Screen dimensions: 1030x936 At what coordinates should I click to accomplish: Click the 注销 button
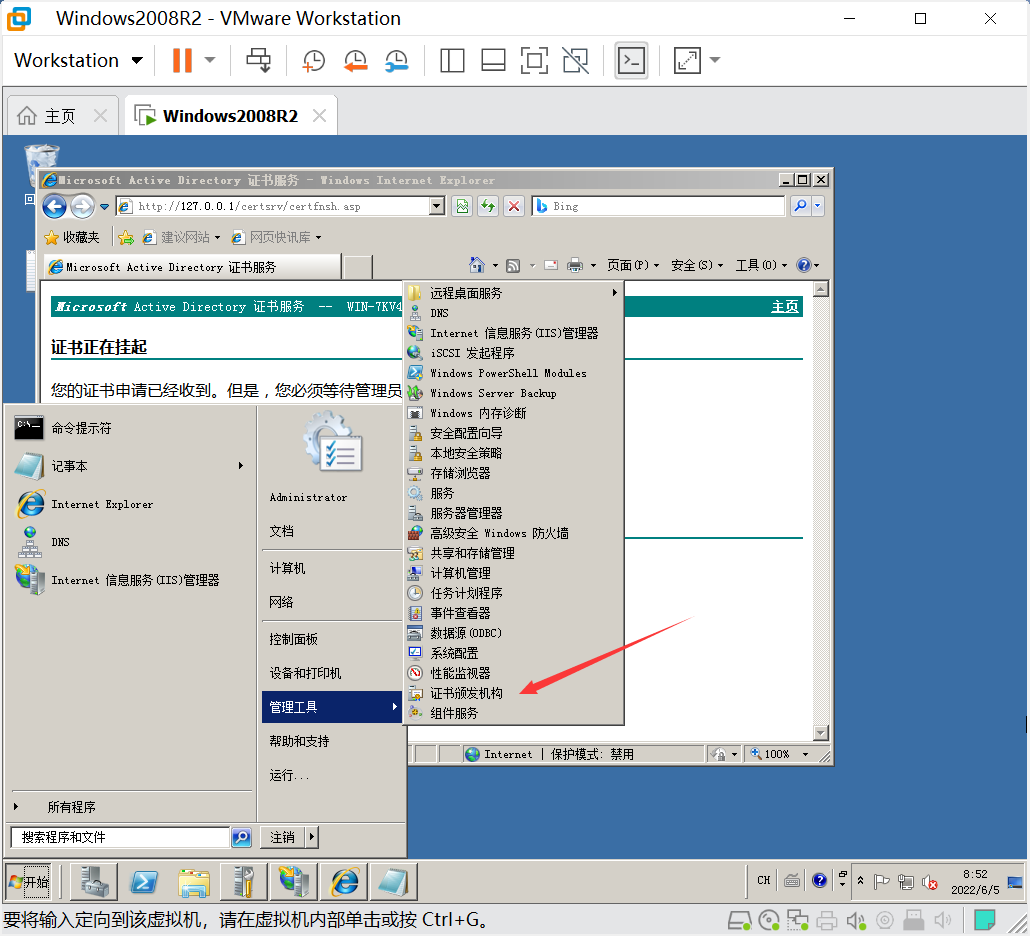[x=282, y=837]
